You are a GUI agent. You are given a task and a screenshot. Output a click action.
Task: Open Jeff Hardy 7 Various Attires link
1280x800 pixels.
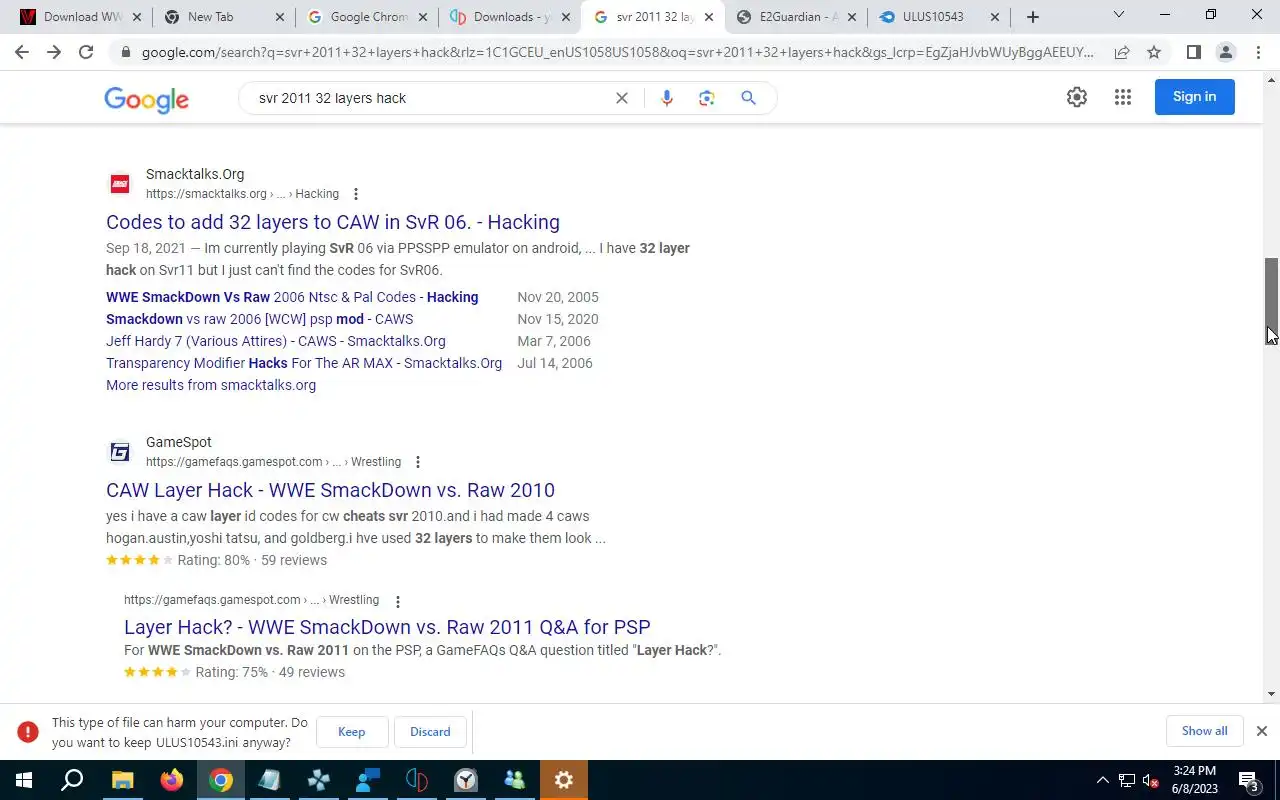(276, 341)
